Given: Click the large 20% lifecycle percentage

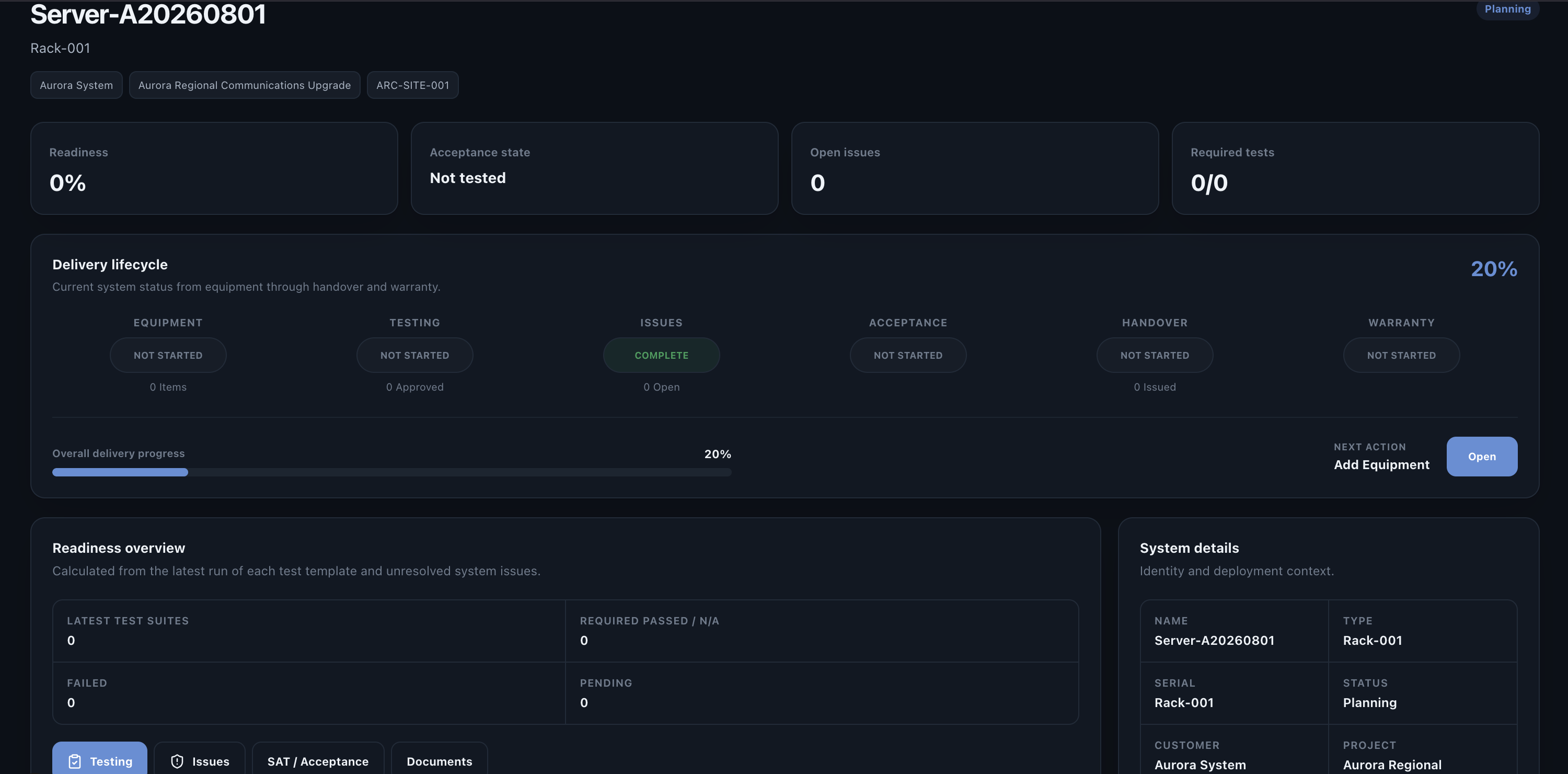Looking at the screenshot, I should click(1494, 269).
